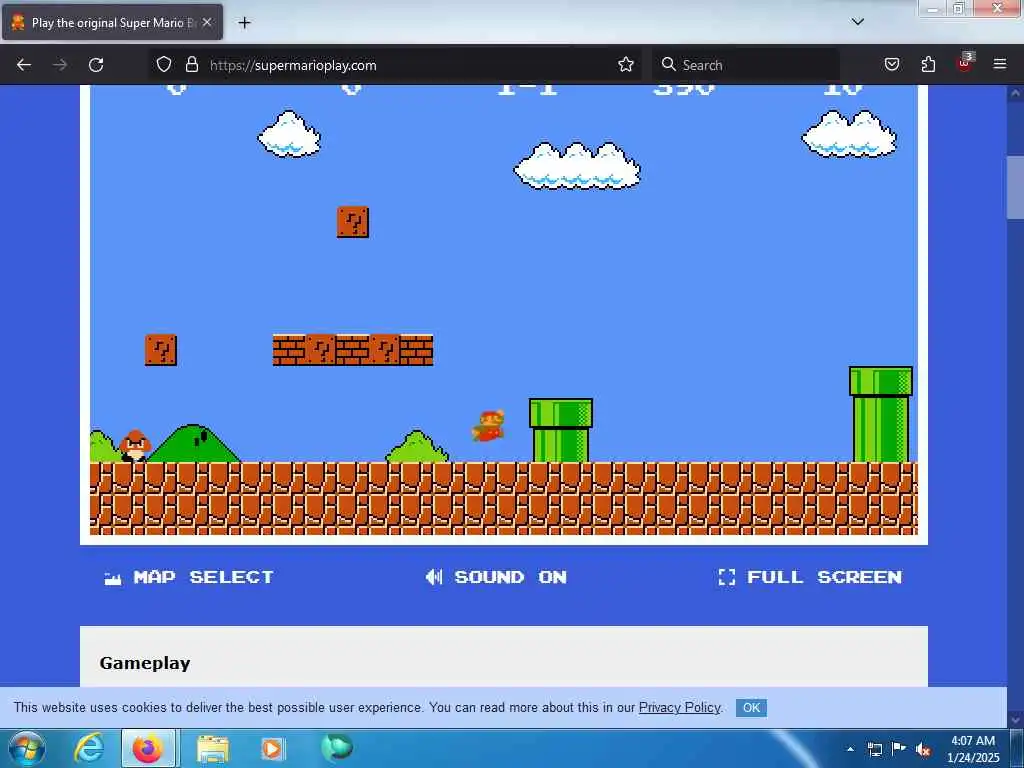Show hidden tray icons arrow
The height and width of the screenshot is (768, 1024).
pyautogui.click(x=850, y=749)
